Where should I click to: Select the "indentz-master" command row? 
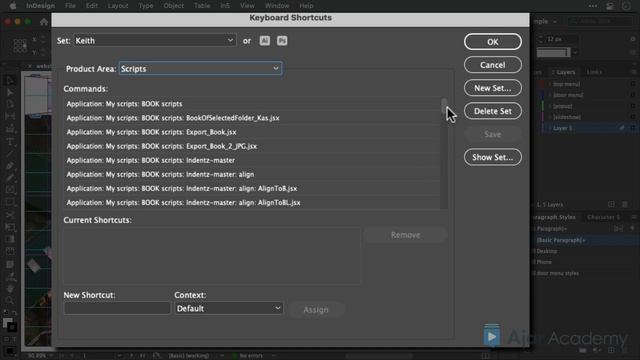tap(251, 160)
